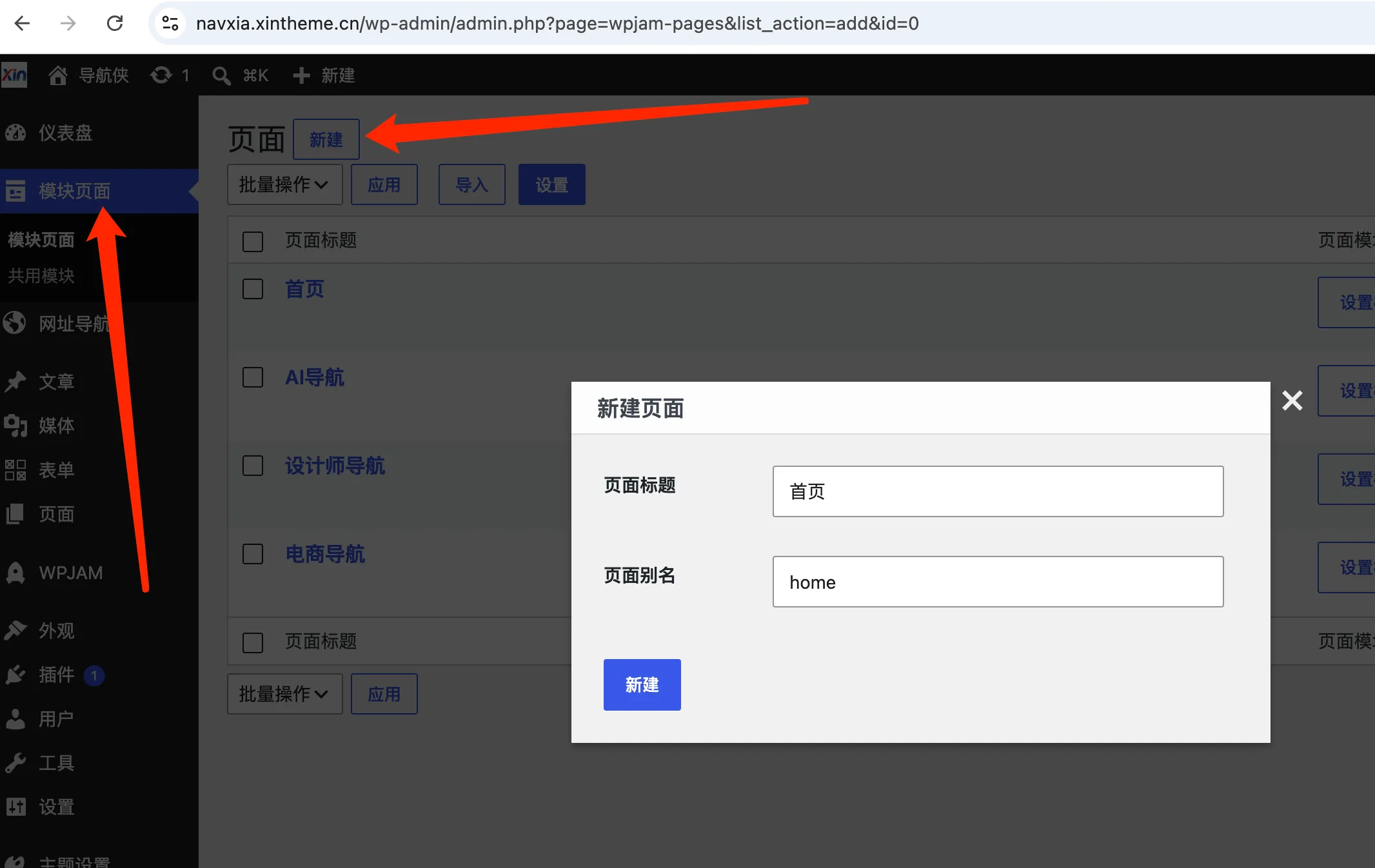Toggle select-all checkbox in table header
This screenshot has width=1375, height=868.
253,242
